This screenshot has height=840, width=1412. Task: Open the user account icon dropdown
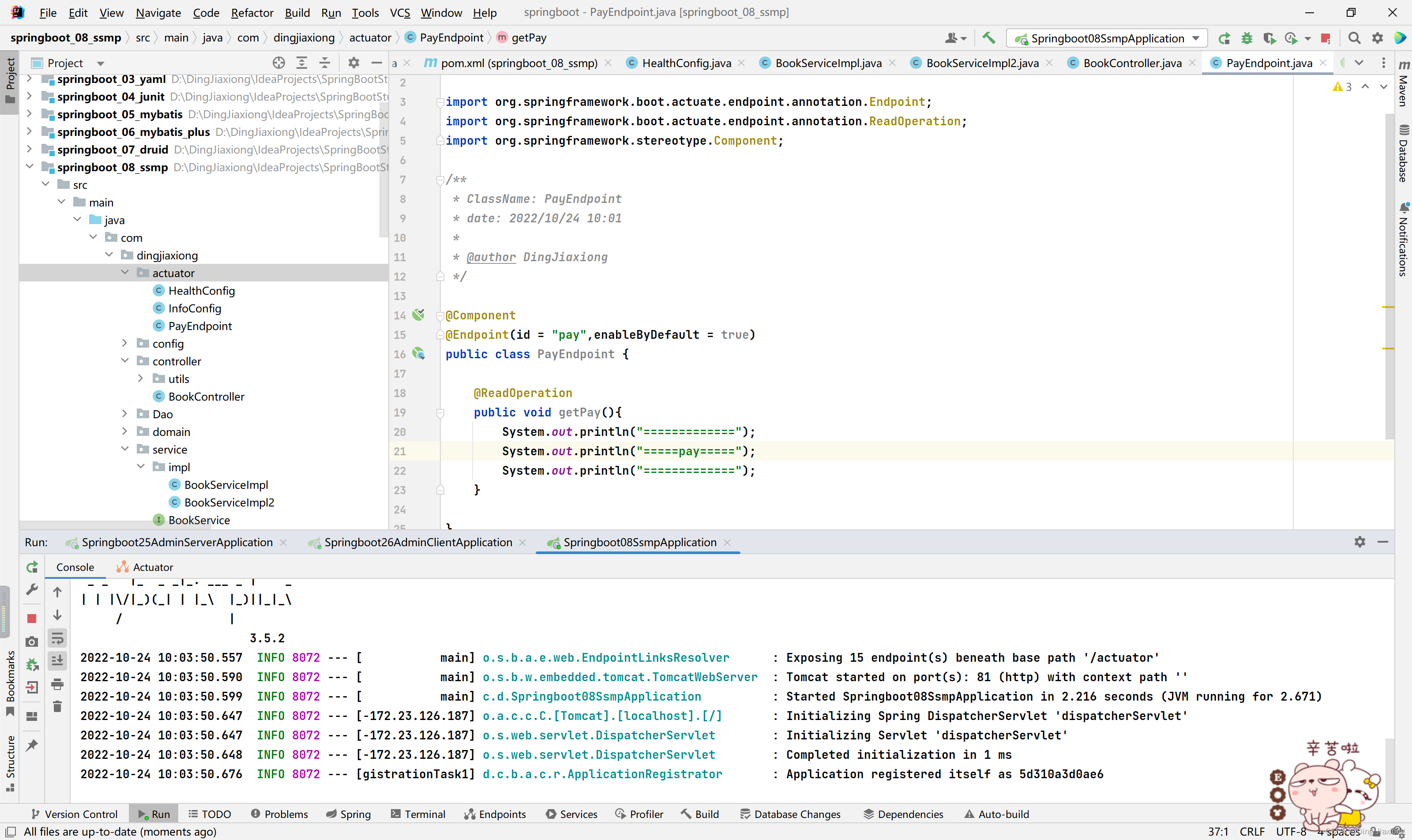coord(956,38)
